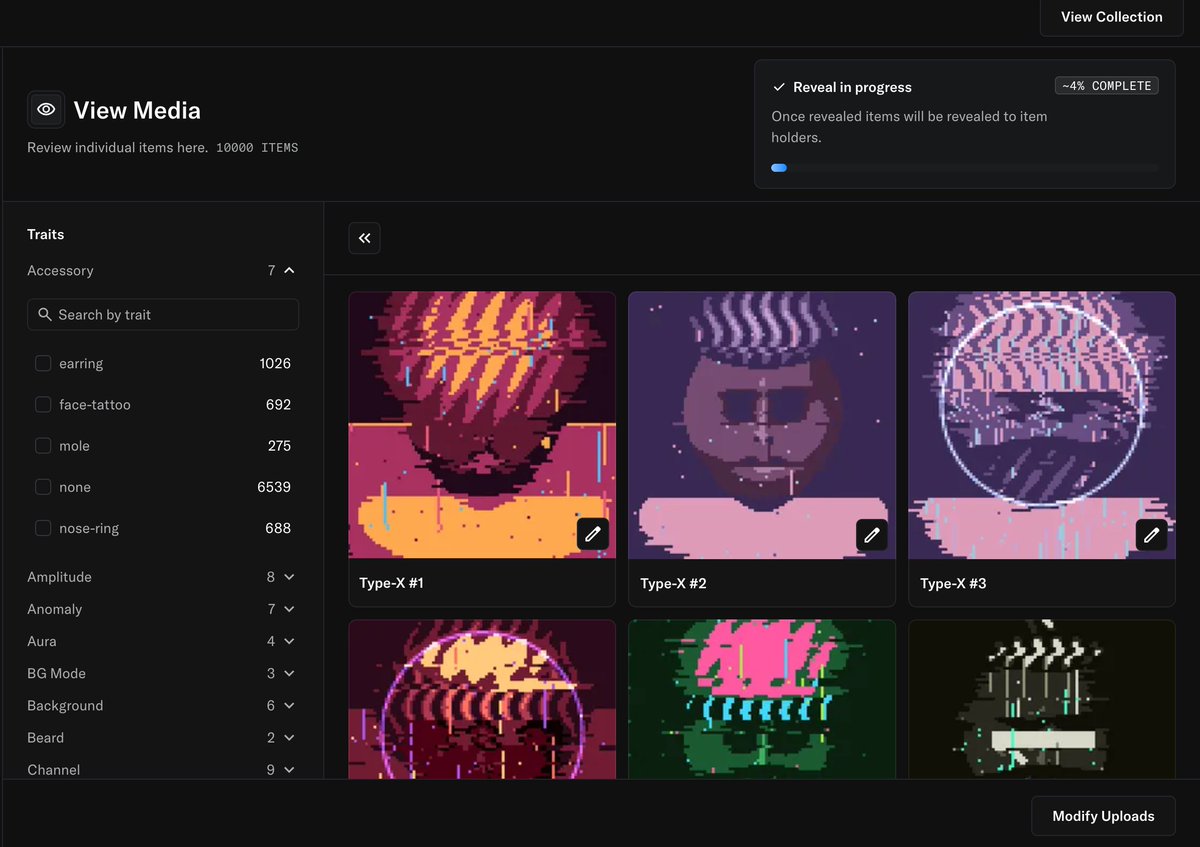Check the face-tattoo trait checkbox
1200x847 pixels.
tap(43, 404)
